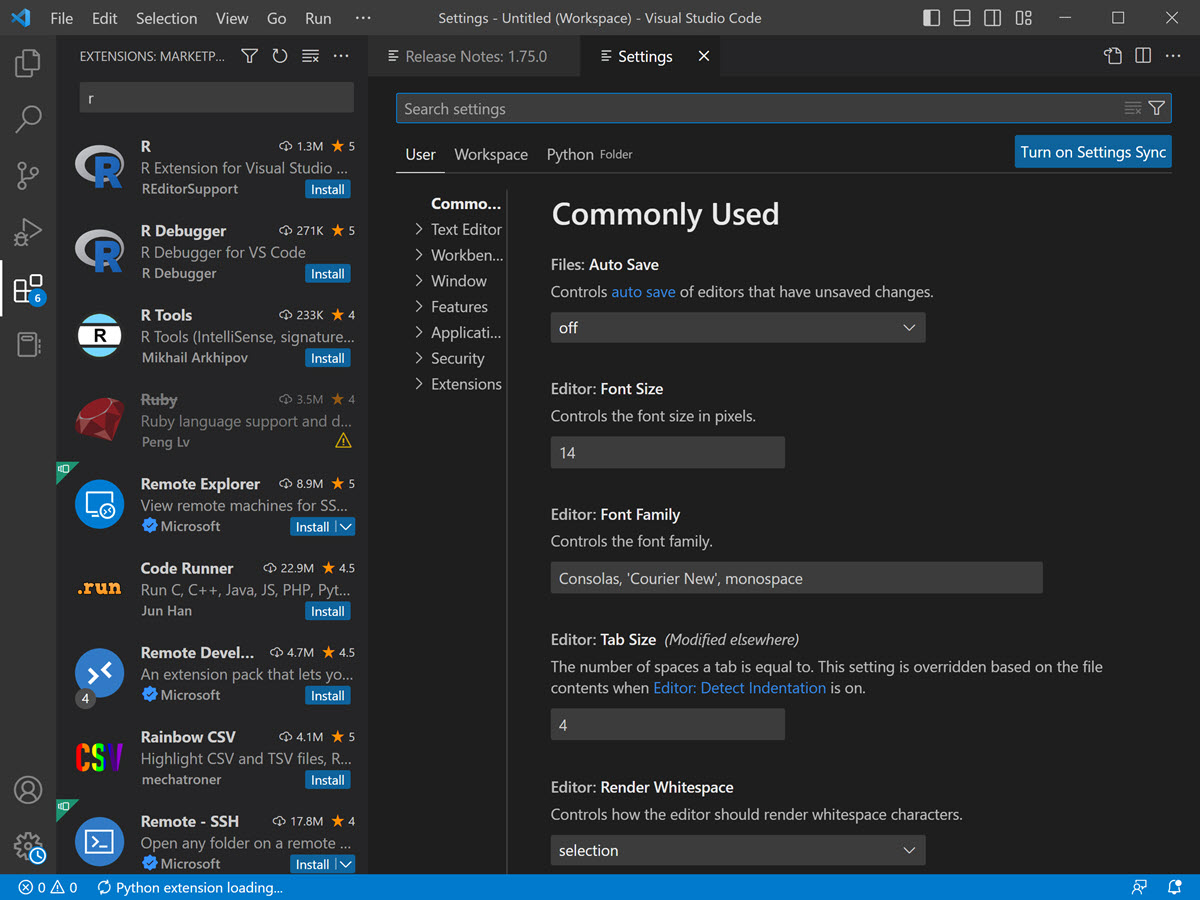Open the notebook-shaped view in the activity bar
Image resolution: width=1200 pixels, height=900 pixels.
coord(28,345)
